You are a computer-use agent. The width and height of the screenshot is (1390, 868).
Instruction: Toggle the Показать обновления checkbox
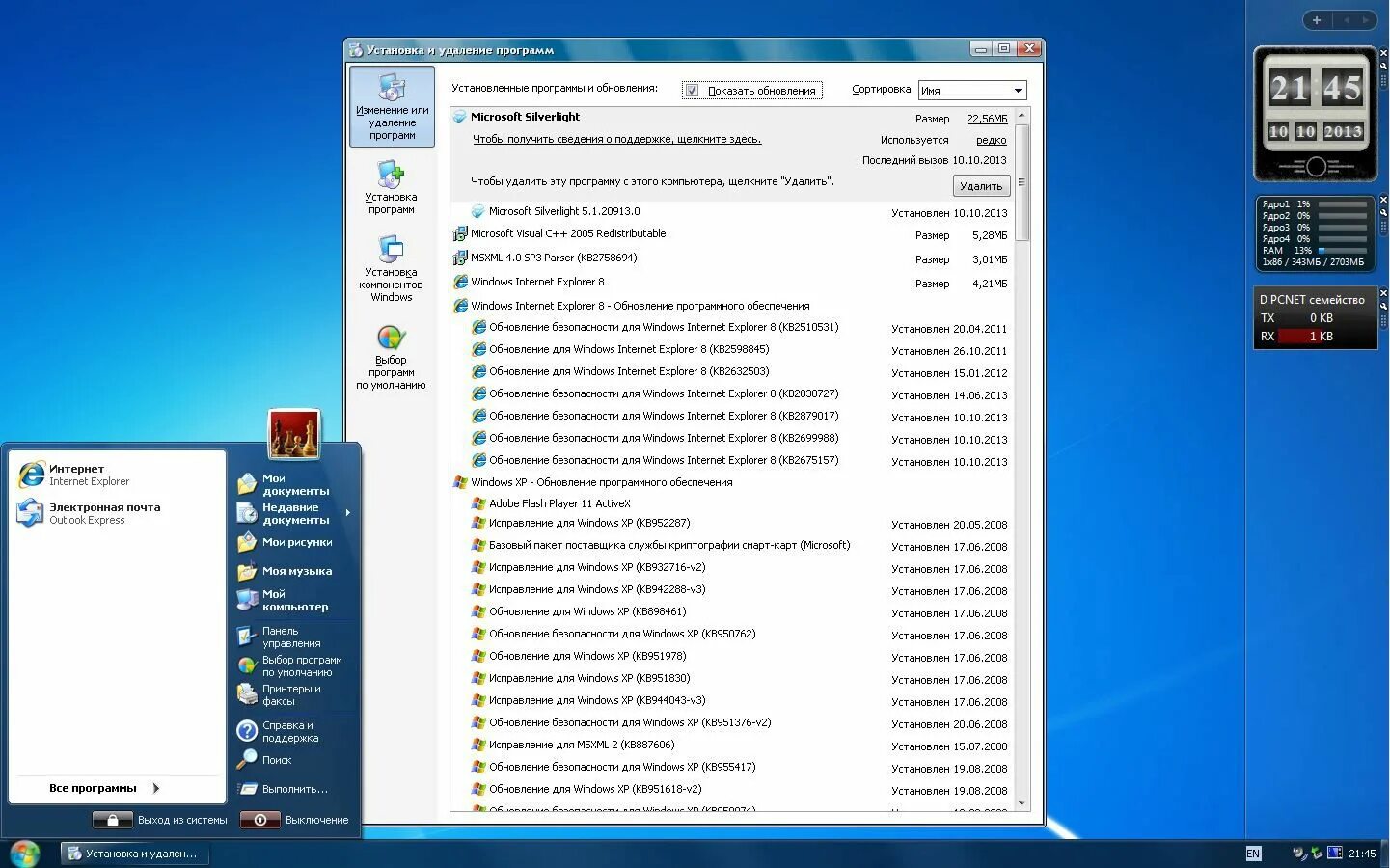click(692, 91)
